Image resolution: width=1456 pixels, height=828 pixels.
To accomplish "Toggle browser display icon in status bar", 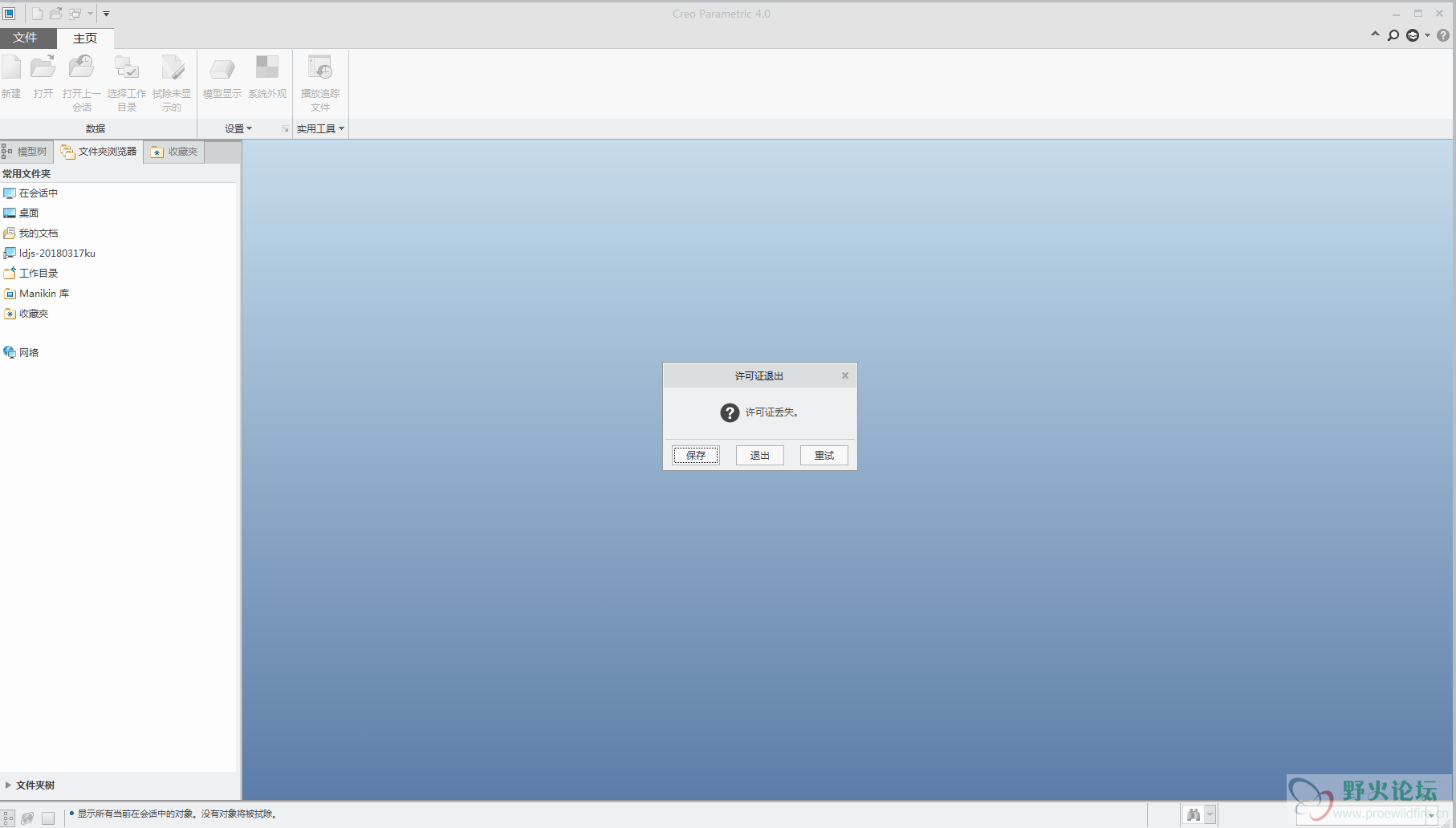I will click(x=28, y=818).
